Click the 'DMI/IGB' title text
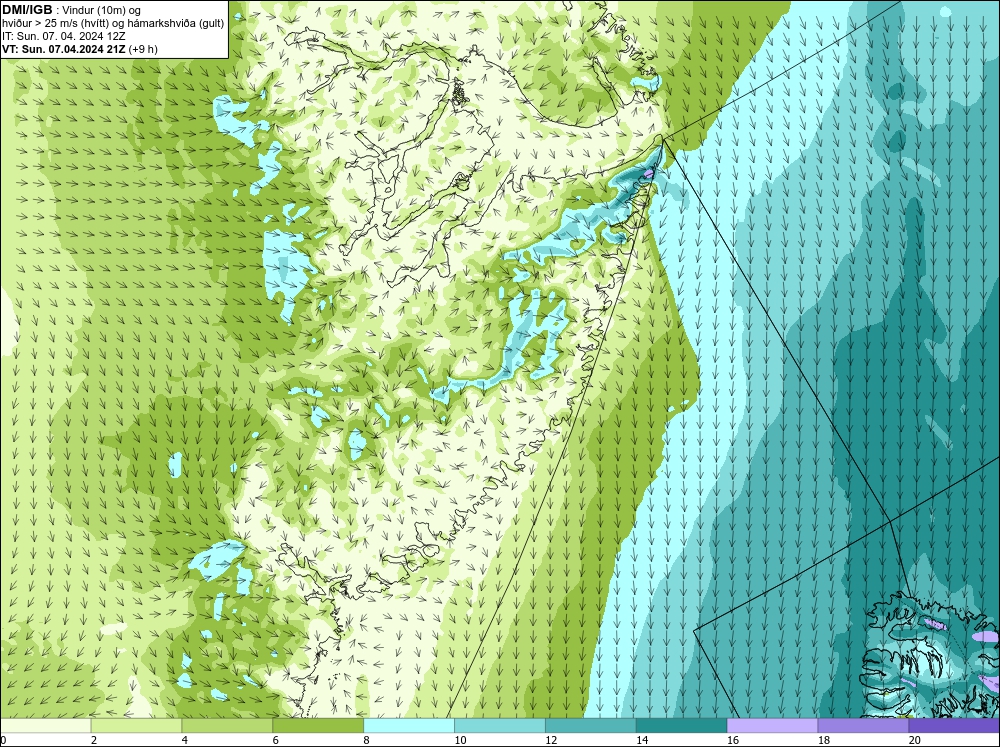Viewport: 1000px width, 747px height. [27, 10]
